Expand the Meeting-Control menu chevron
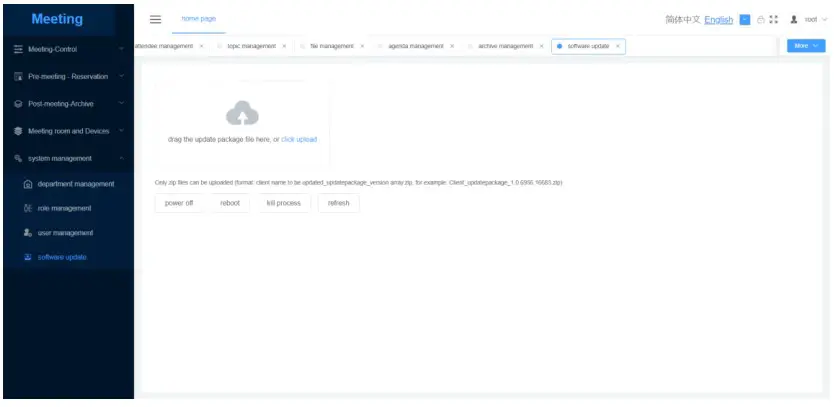The height and width of the screenshot is (407, 834). point(121,49)
